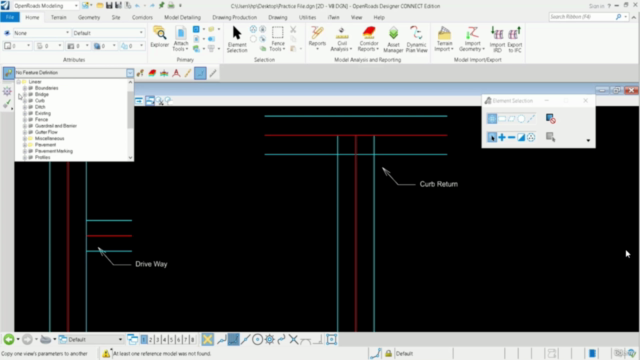640x360 pixels.
Task: Open the 'None' element template dropdown
Action: 42,33
